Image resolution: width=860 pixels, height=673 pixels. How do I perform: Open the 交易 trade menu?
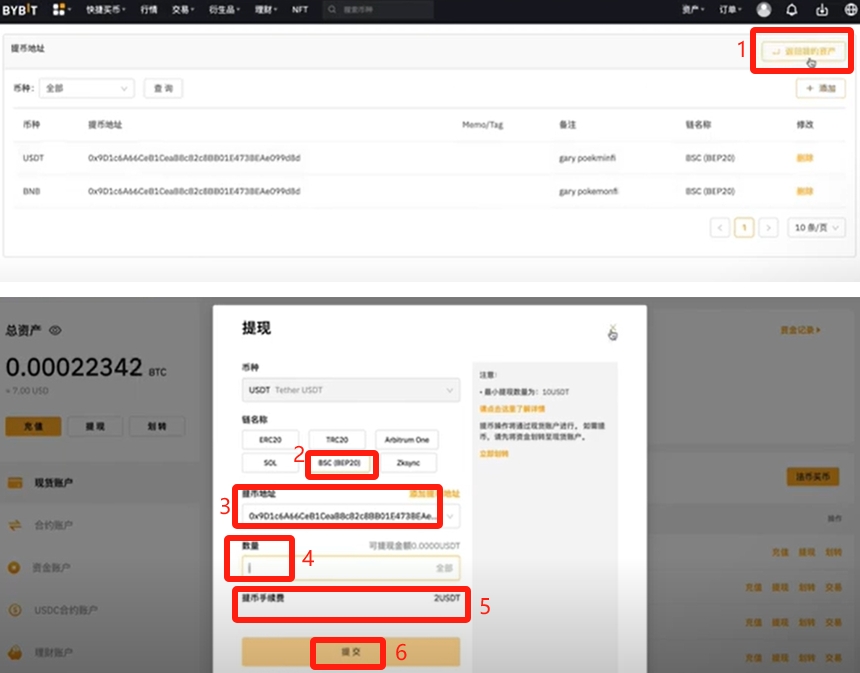(183, 9)
